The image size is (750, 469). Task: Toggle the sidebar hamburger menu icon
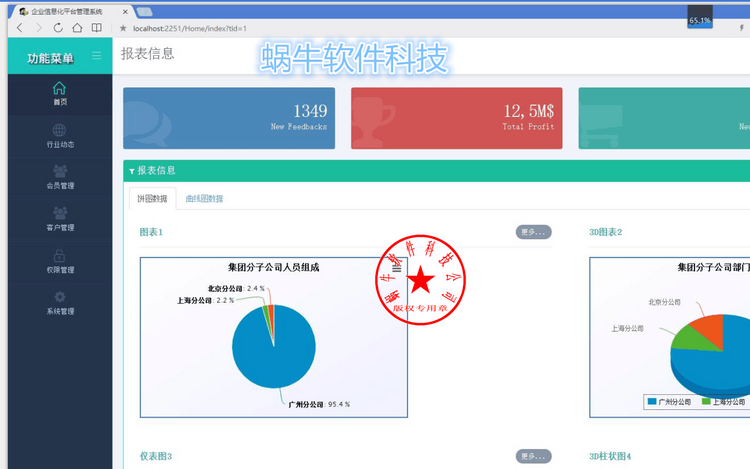97,56
